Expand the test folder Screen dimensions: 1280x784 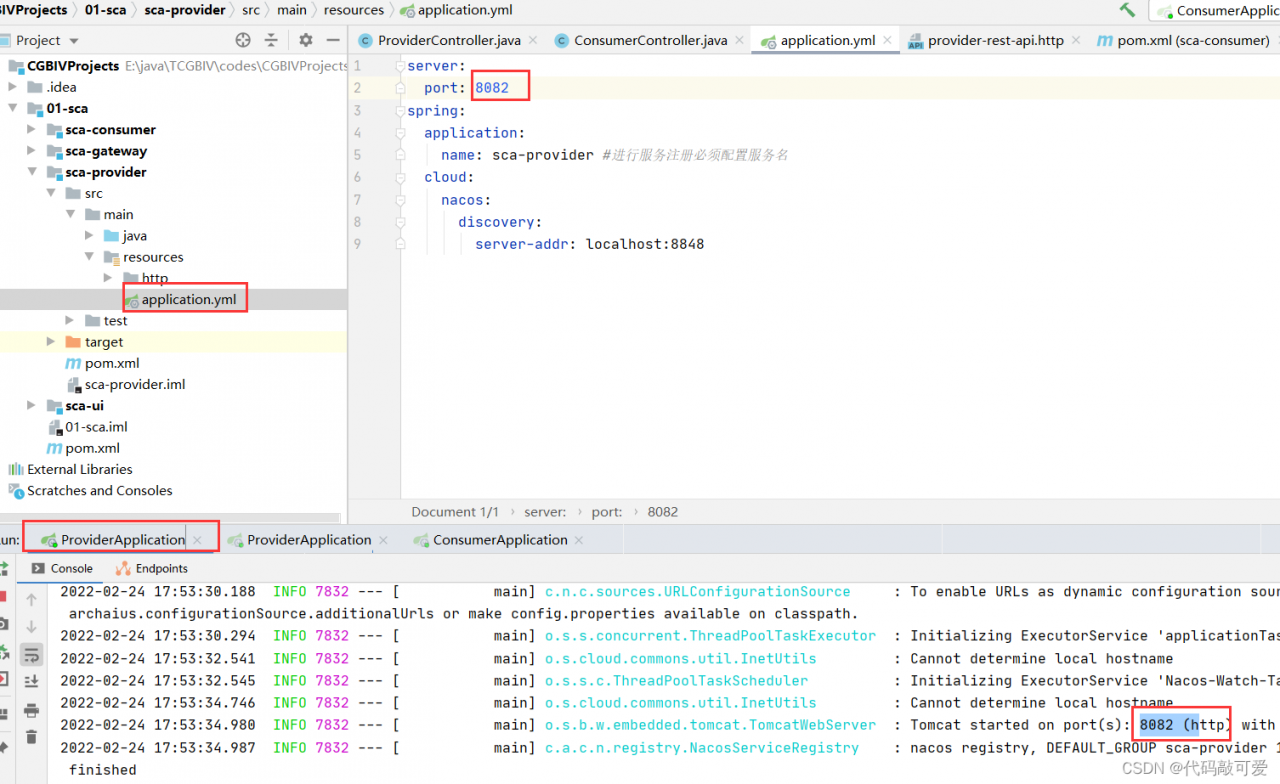tap(70, 321)
